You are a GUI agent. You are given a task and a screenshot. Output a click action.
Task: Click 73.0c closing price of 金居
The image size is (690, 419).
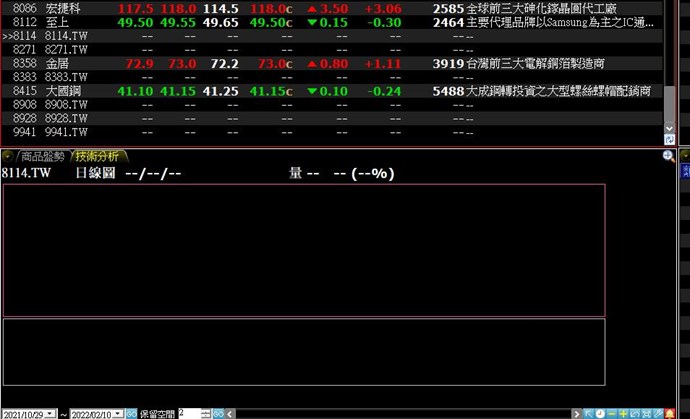(275, 63)
